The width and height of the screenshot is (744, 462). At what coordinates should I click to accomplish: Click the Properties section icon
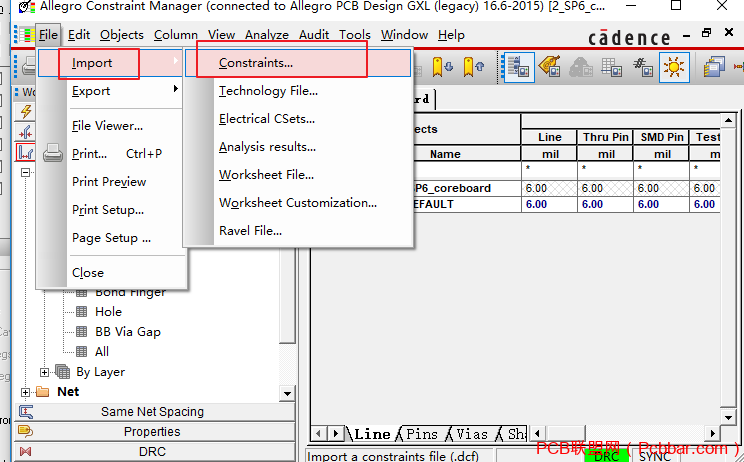click(x=26, y=432)
